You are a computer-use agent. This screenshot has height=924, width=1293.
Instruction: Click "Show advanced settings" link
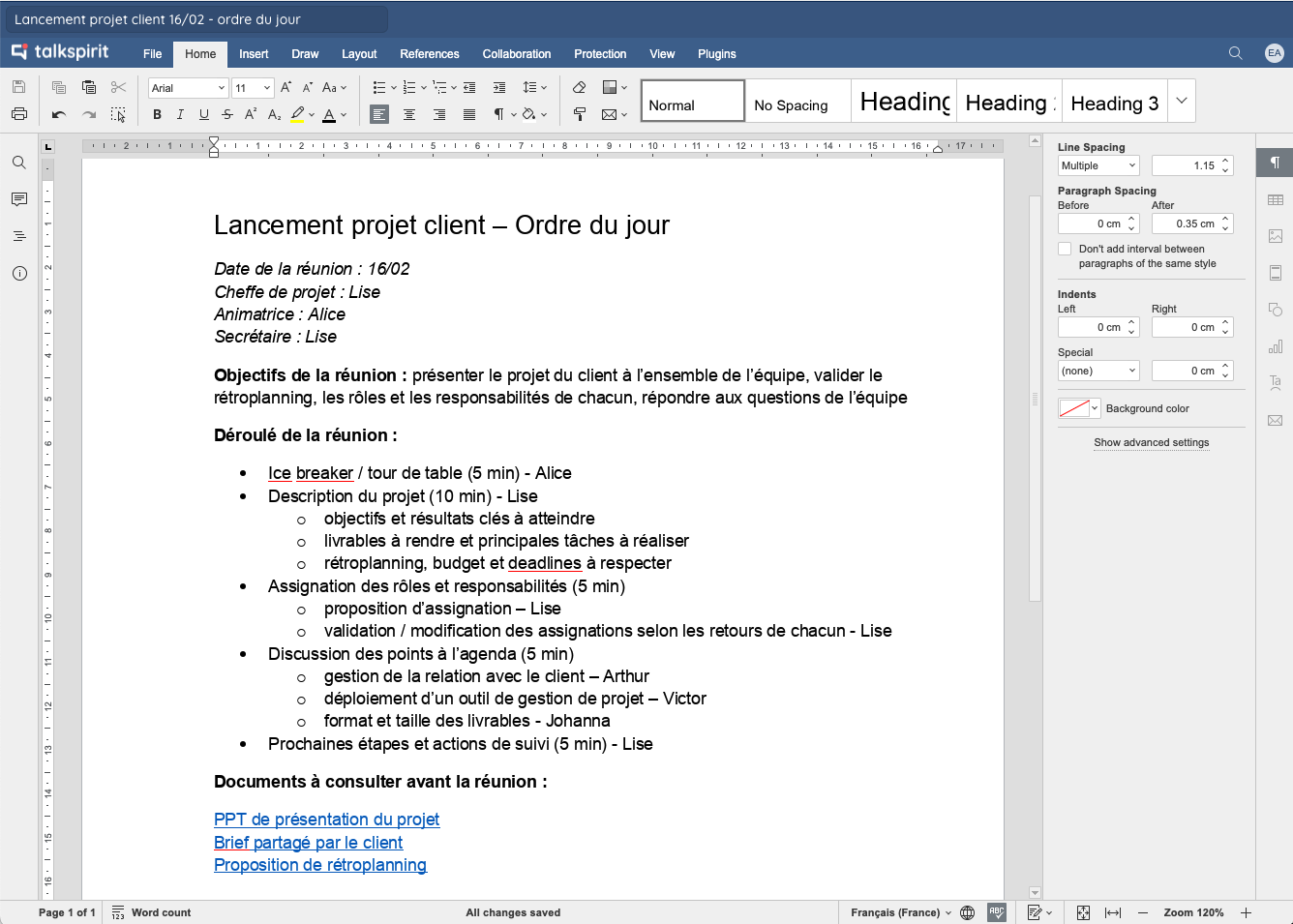point(1152,442)
